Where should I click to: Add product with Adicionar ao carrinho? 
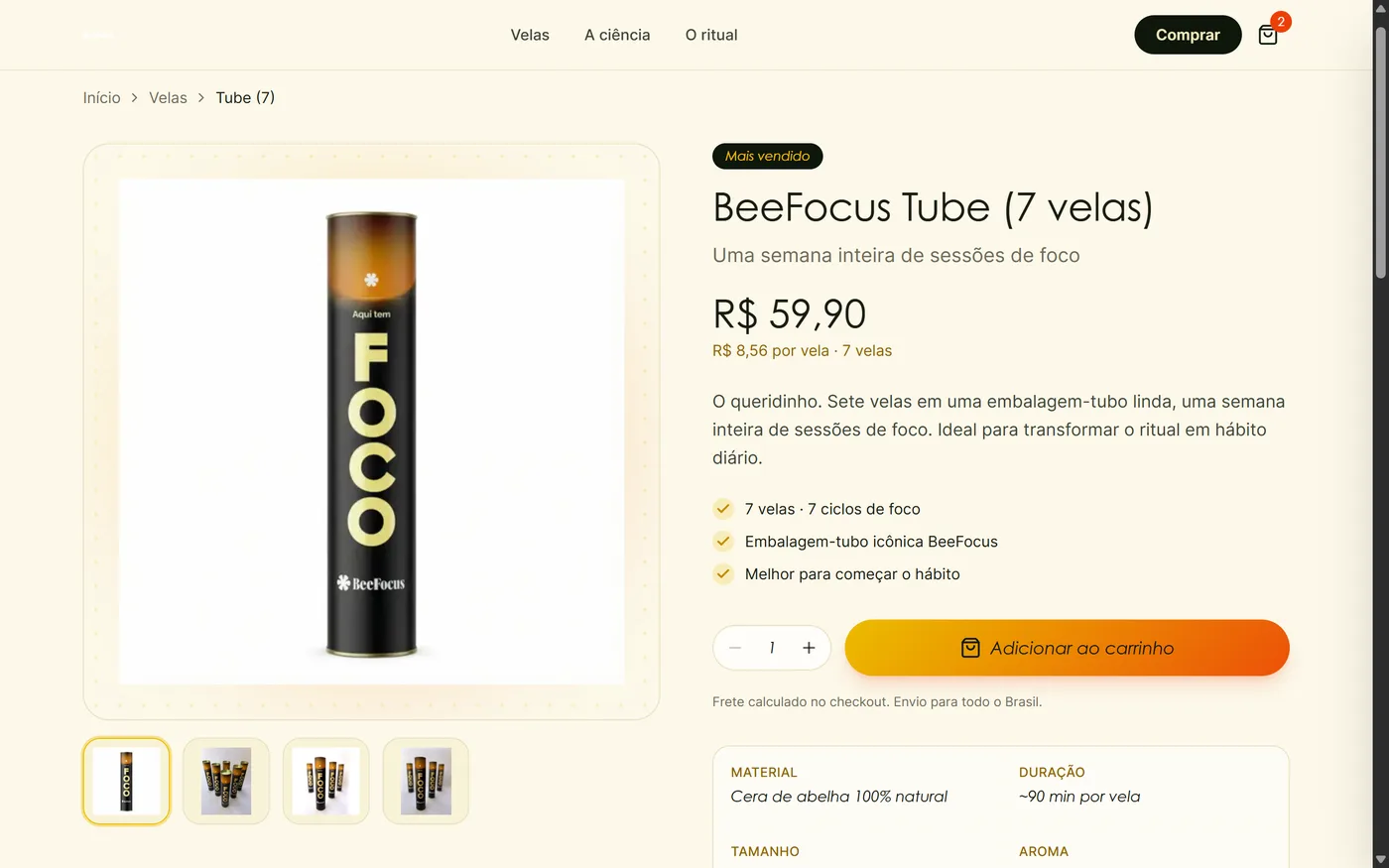pos(1067,648)
